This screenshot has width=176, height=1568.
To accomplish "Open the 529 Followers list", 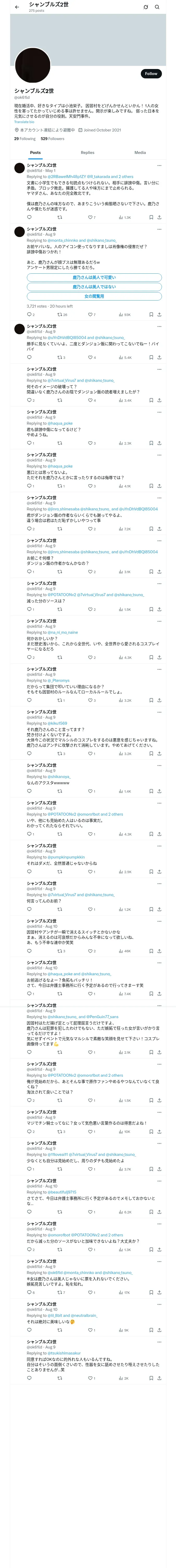I will point(52,139).
